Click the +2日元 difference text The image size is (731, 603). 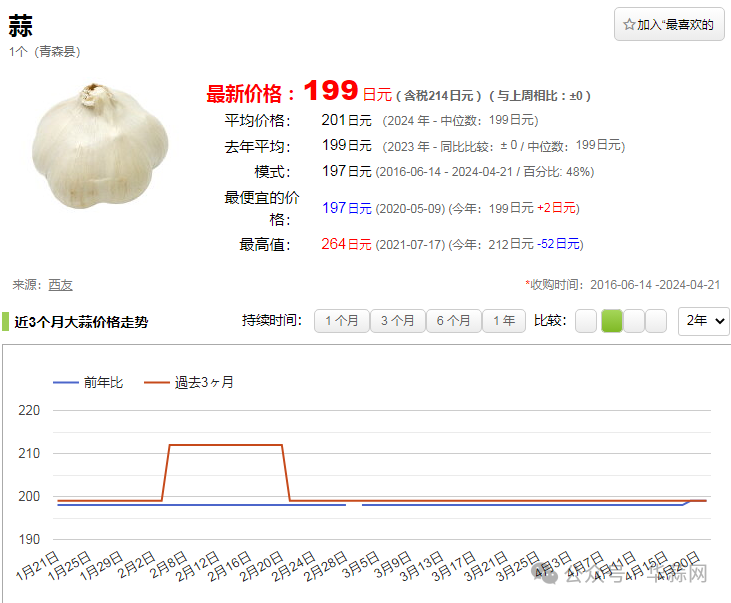(x=556, y=208)
